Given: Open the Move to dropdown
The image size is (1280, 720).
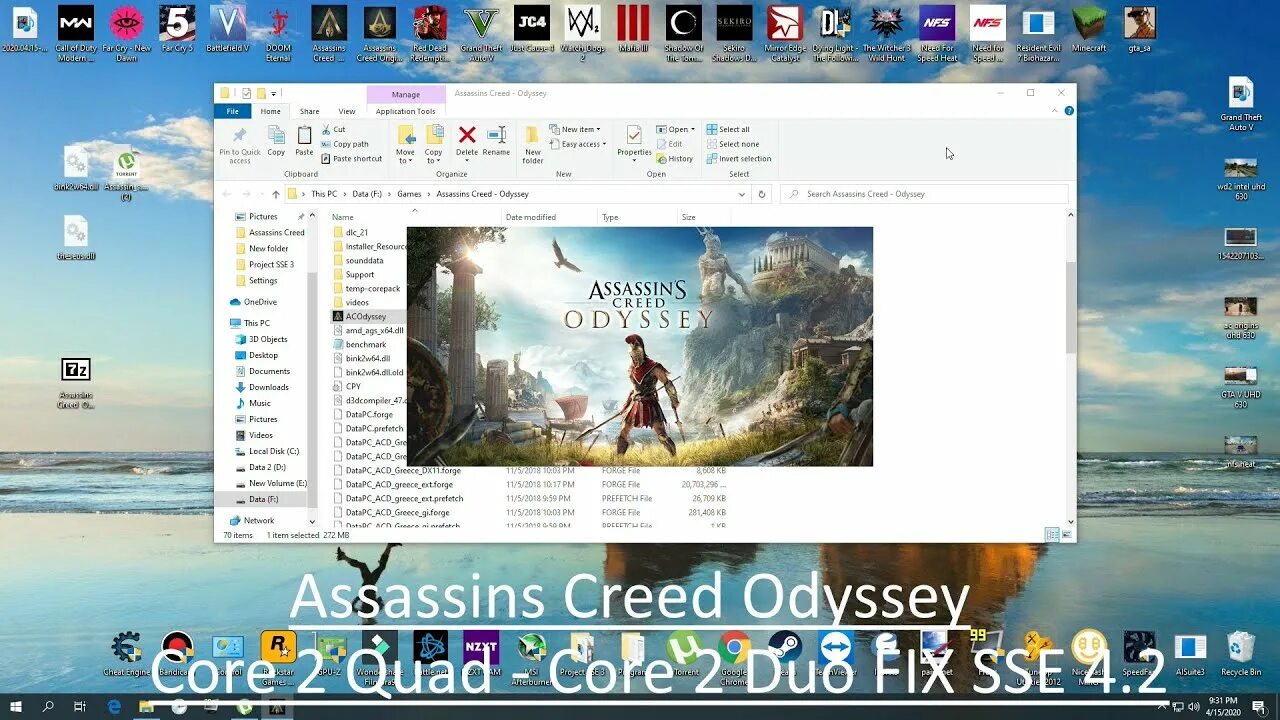Looking at the screenshot, I should coord(405,157).
